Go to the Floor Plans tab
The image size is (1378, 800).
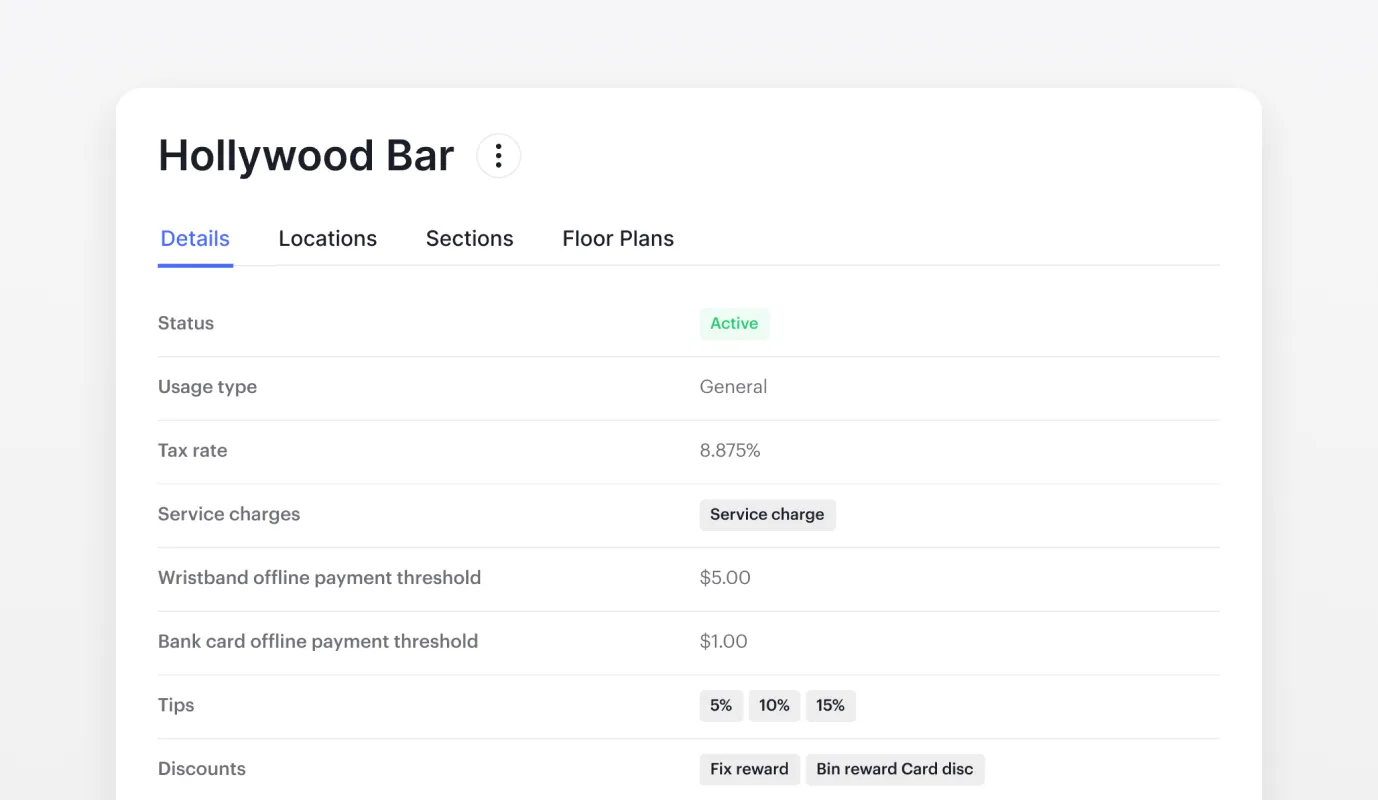(618, 239)
